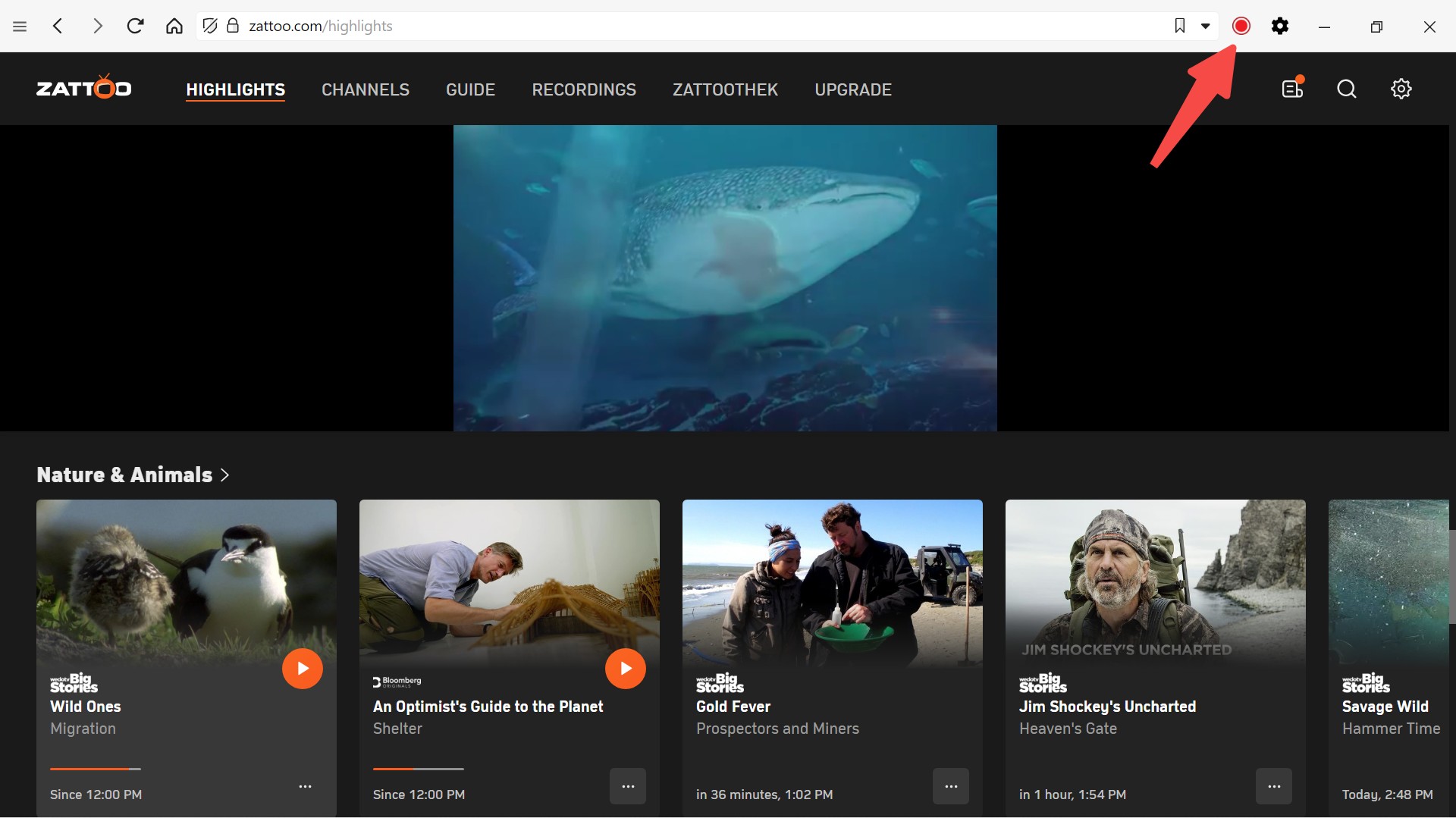Viewport: 1456px width, 818px height.
Task: Click the Gold Fever title
Action: point(733,707)
